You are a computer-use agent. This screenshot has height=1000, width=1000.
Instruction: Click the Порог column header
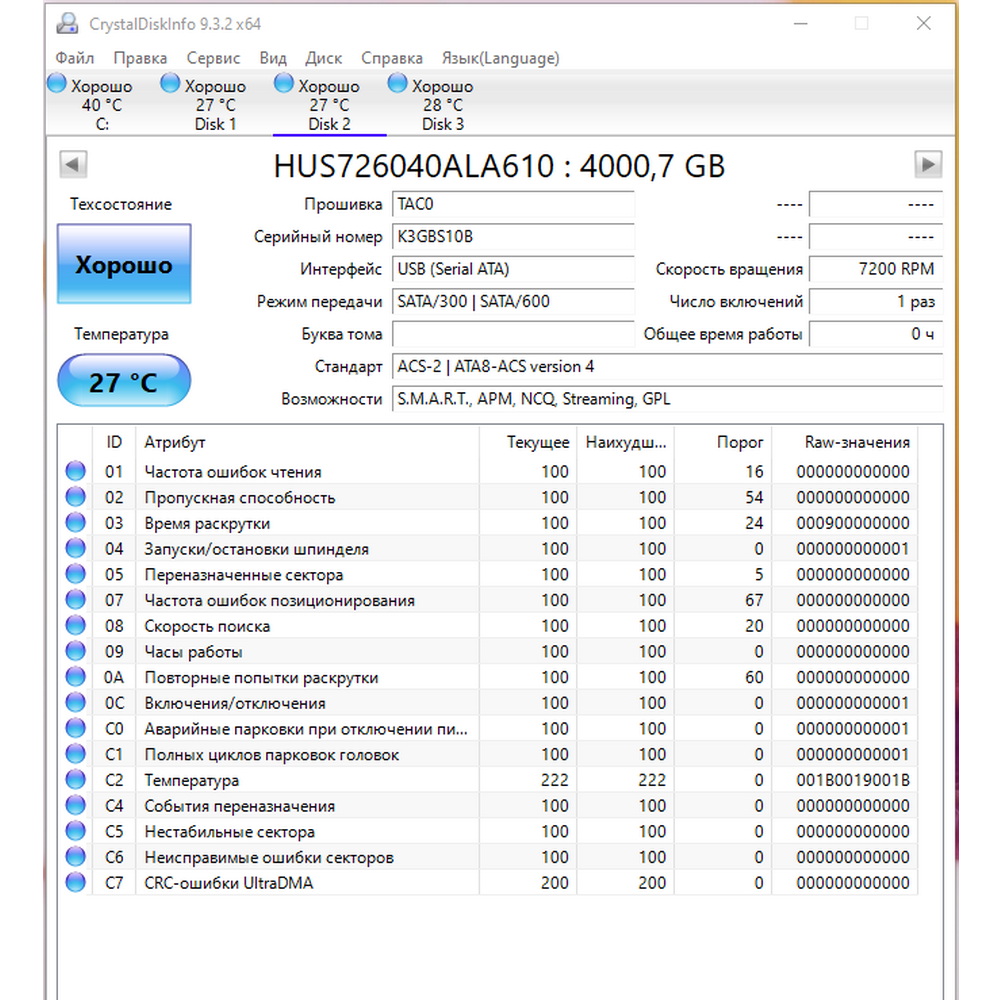pos(723,442)
